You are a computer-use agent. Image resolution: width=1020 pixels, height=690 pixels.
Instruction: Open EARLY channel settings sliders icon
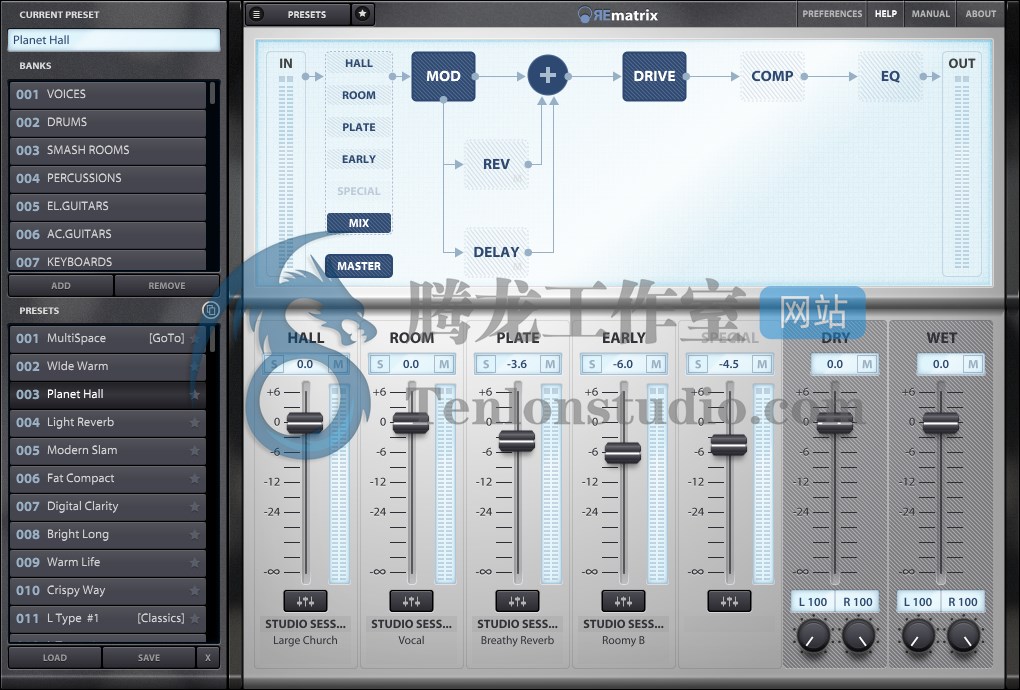pyautogui.click(x=623, y=602)
